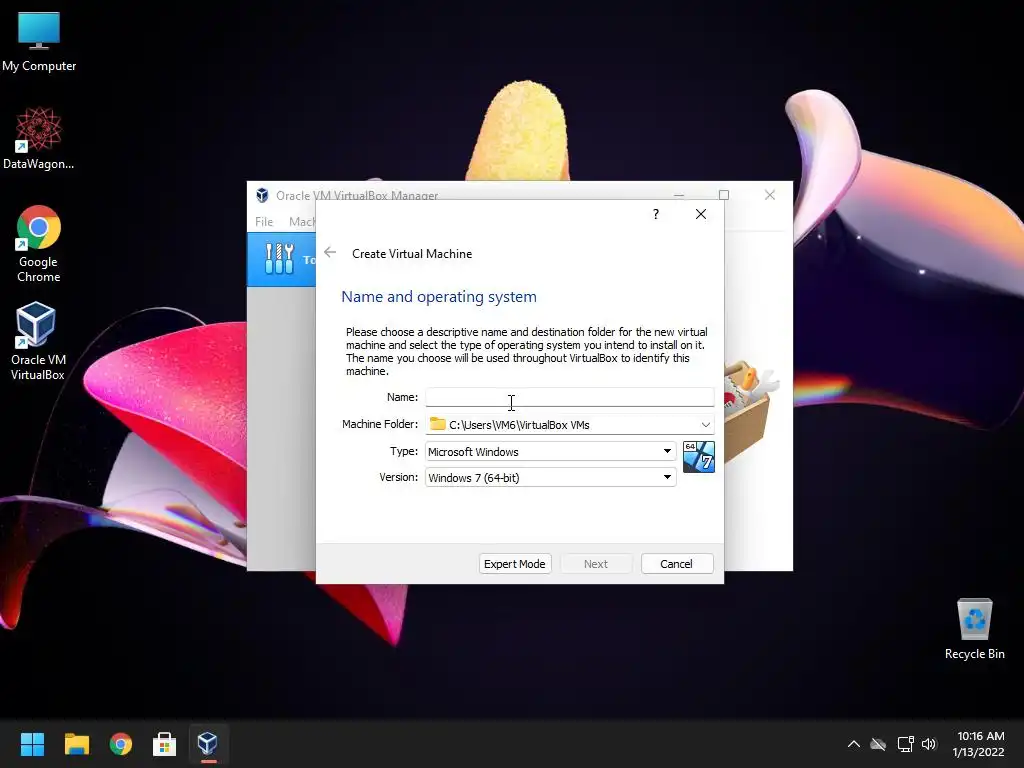
Task: Open Machine menu in VirtualBox Manager
Action: 302,221
